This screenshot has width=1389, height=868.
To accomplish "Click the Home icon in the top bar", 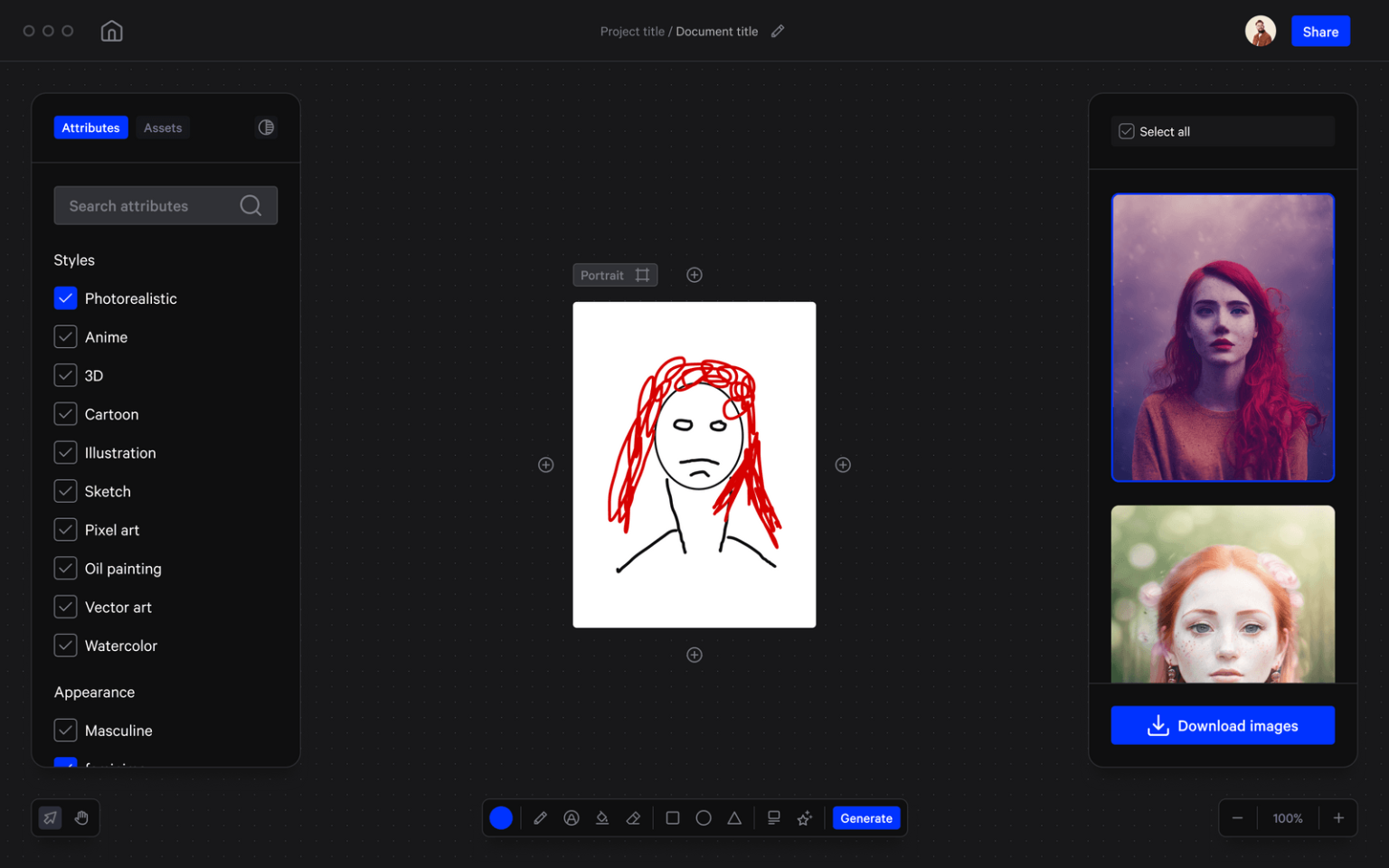I will (x=111, y=30).
